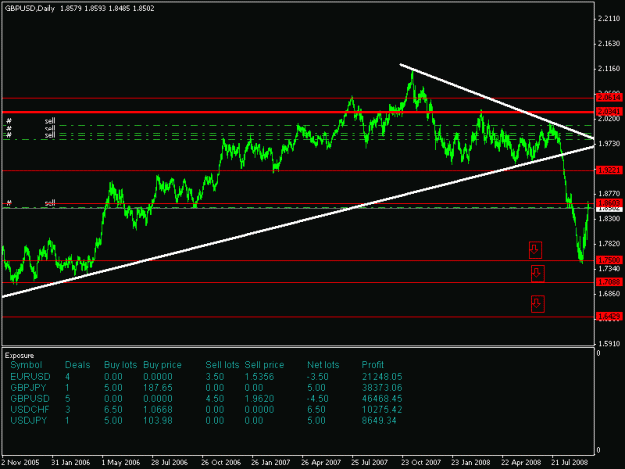The width and height of the screenshot is (625, 469).
Task: Select the GBPUSD symbol in Exposure table
Action: pos(30,398)
